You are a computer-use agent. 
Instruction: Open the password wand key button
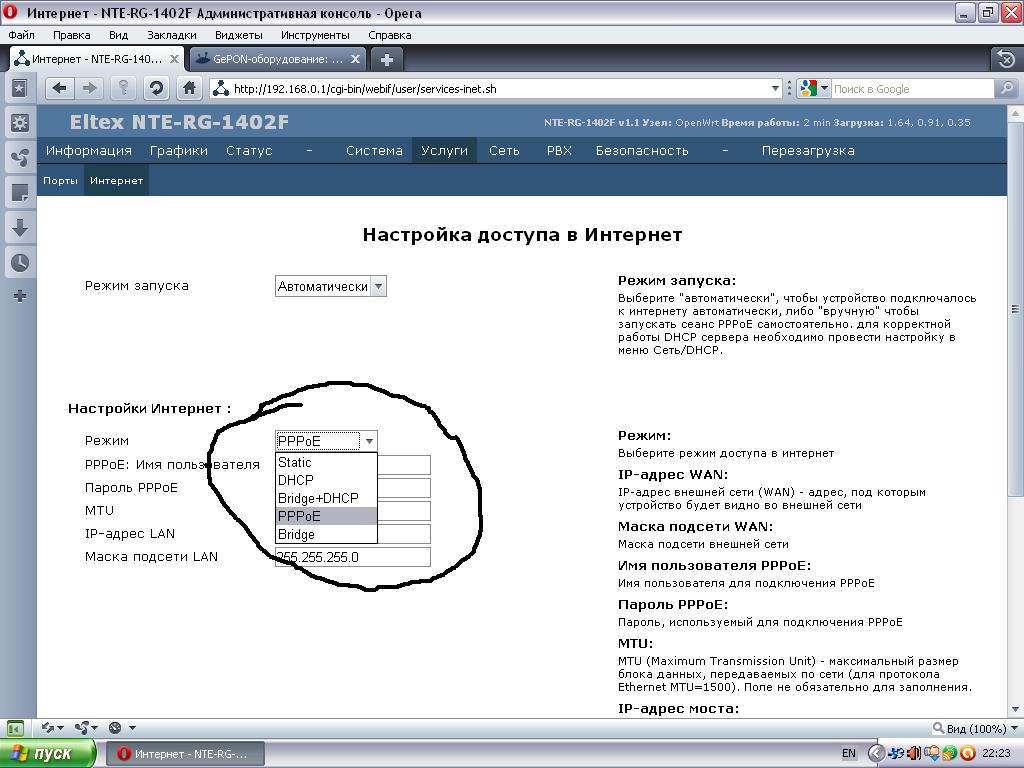tap(123, 88)
